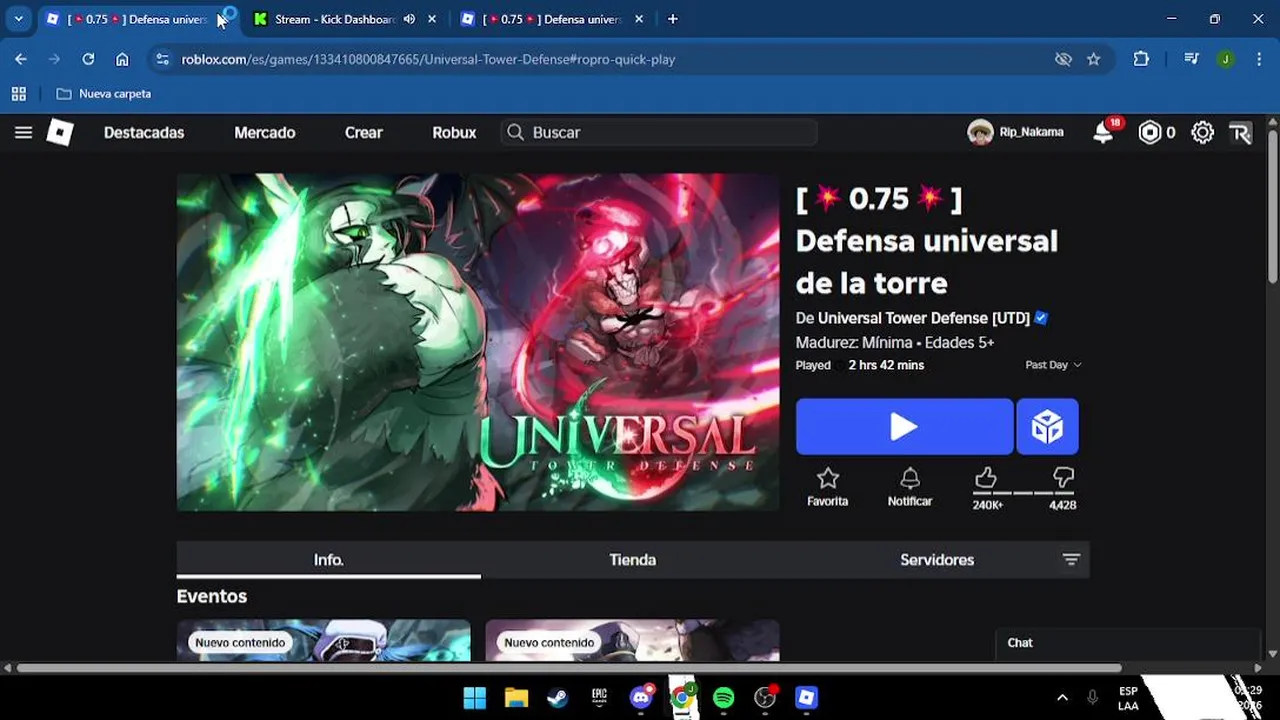Image resolution: width=1280 pixels, height=720 pixels.
Task: Mute the Kick Dashboard tab audio
Action: pos(409,19)
